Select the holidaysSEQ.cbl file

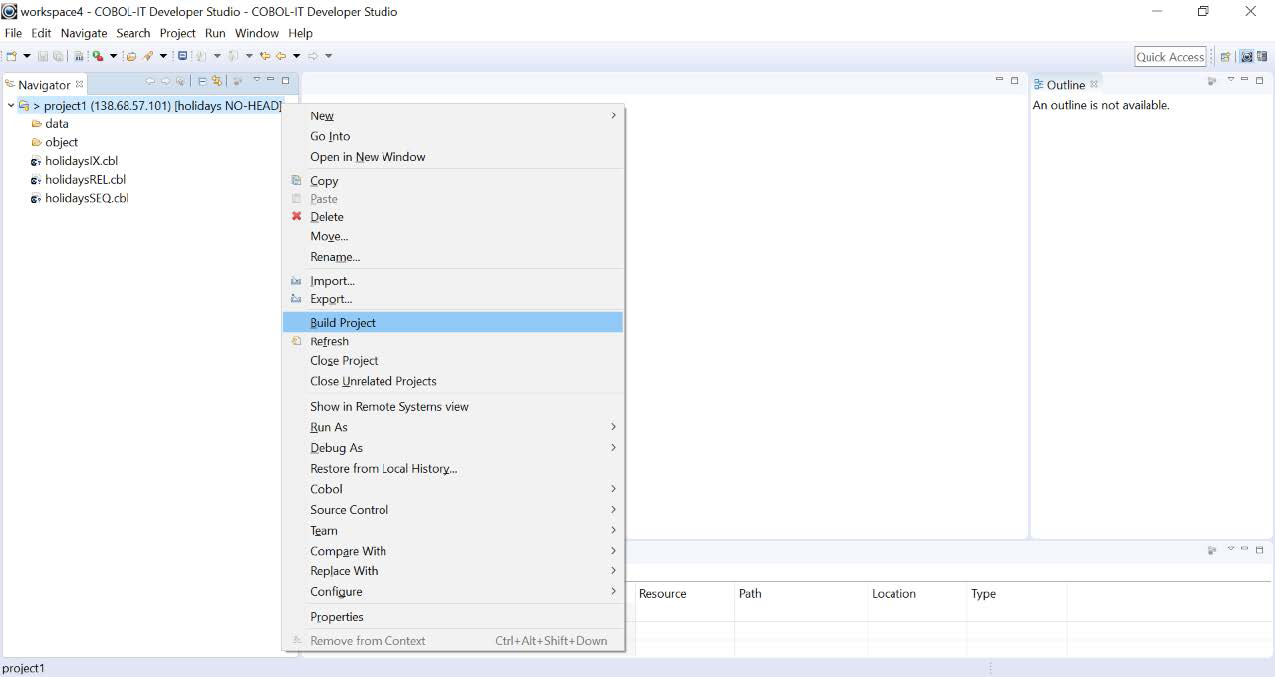[x=86, y=198]
